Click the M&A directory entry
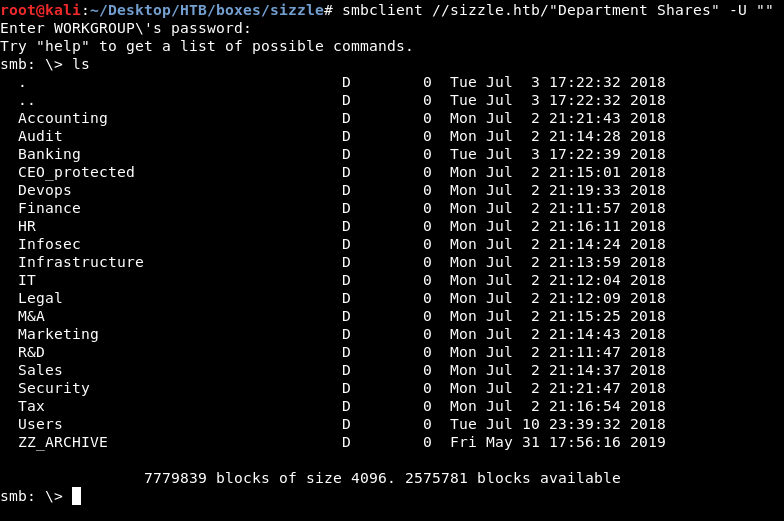This screenshot has height=521, width=784. point(31,316)
